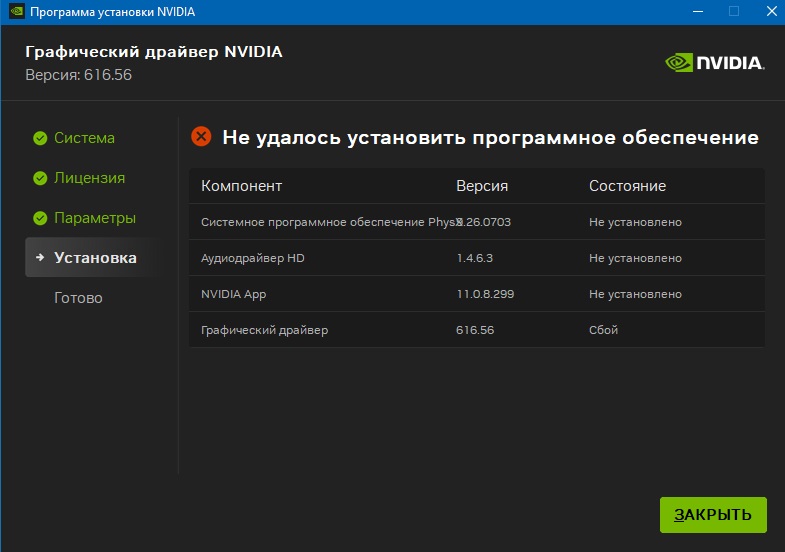Viewport: 785px width, 552px height.
Task: Select the Система step in sidebar
Action: tap(84, 138)
